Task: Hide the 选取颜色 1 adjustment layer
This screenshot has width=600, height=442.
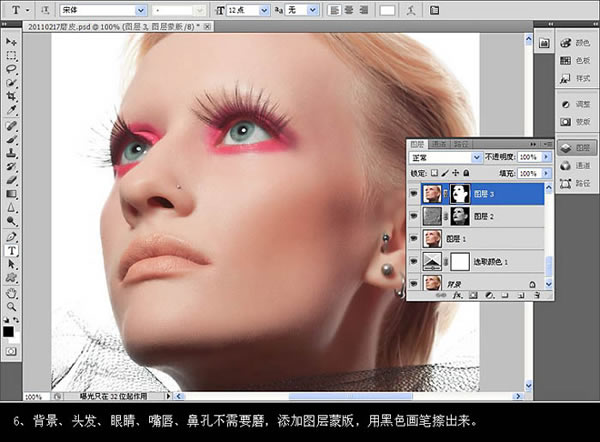Action: (x=414, y=261)
